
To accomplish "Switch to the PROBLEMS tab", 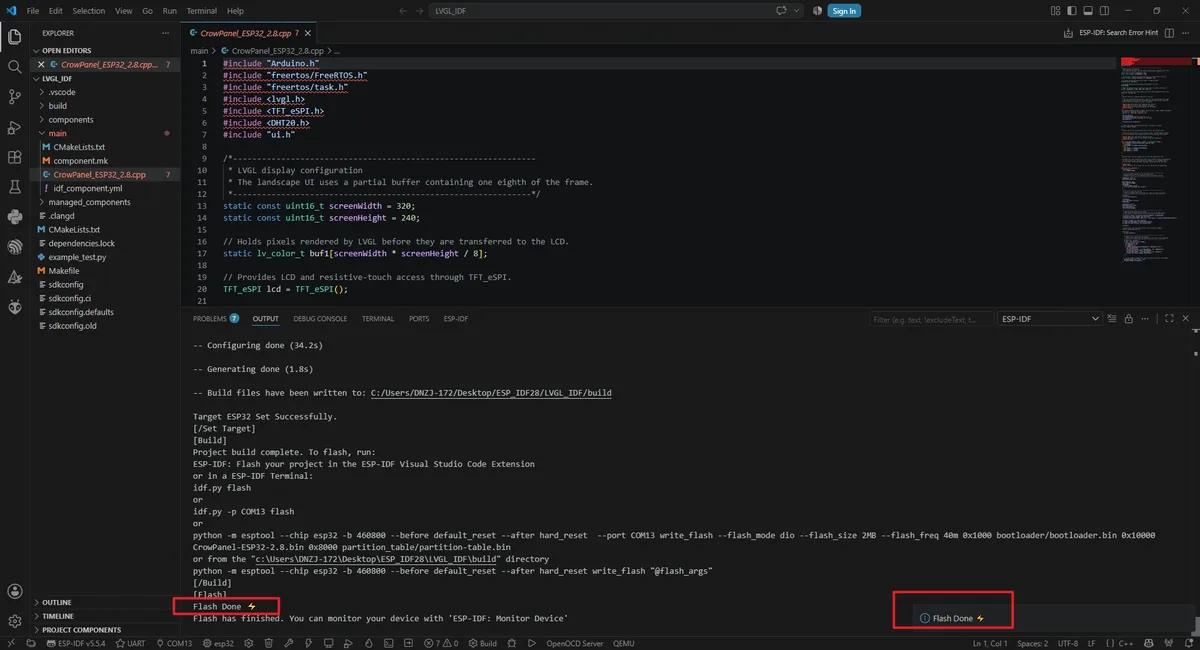I will (x=216, y=319).
